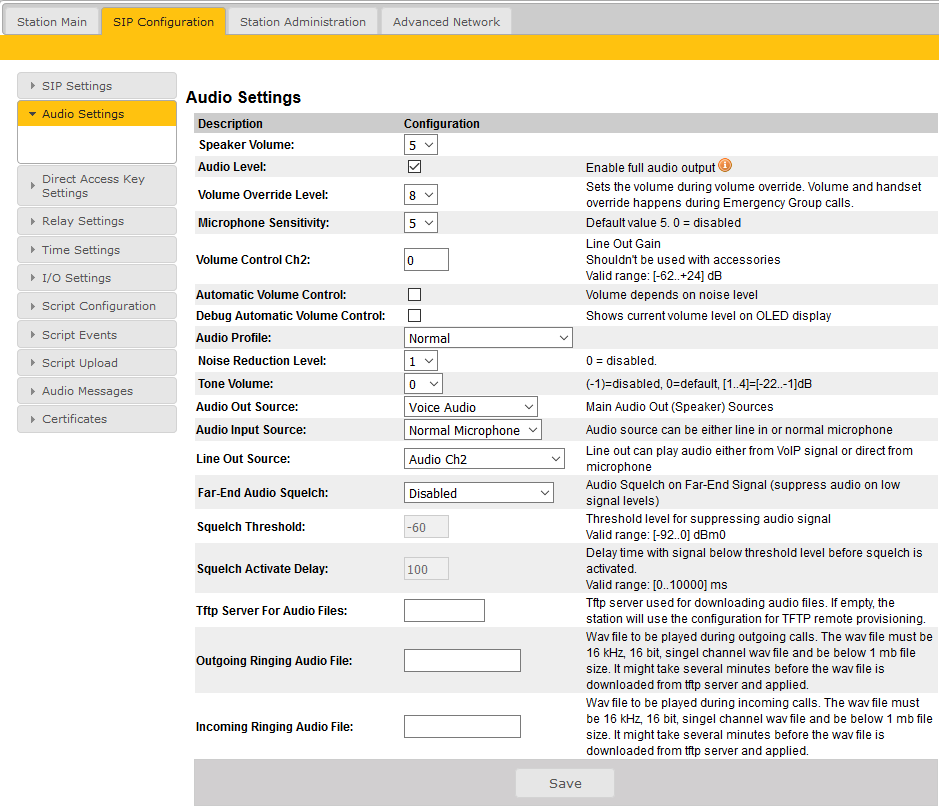Toggle the Audio Level checkbox
Image resolution: width=939 pixels, height=807 pixels.
[414, 167]
